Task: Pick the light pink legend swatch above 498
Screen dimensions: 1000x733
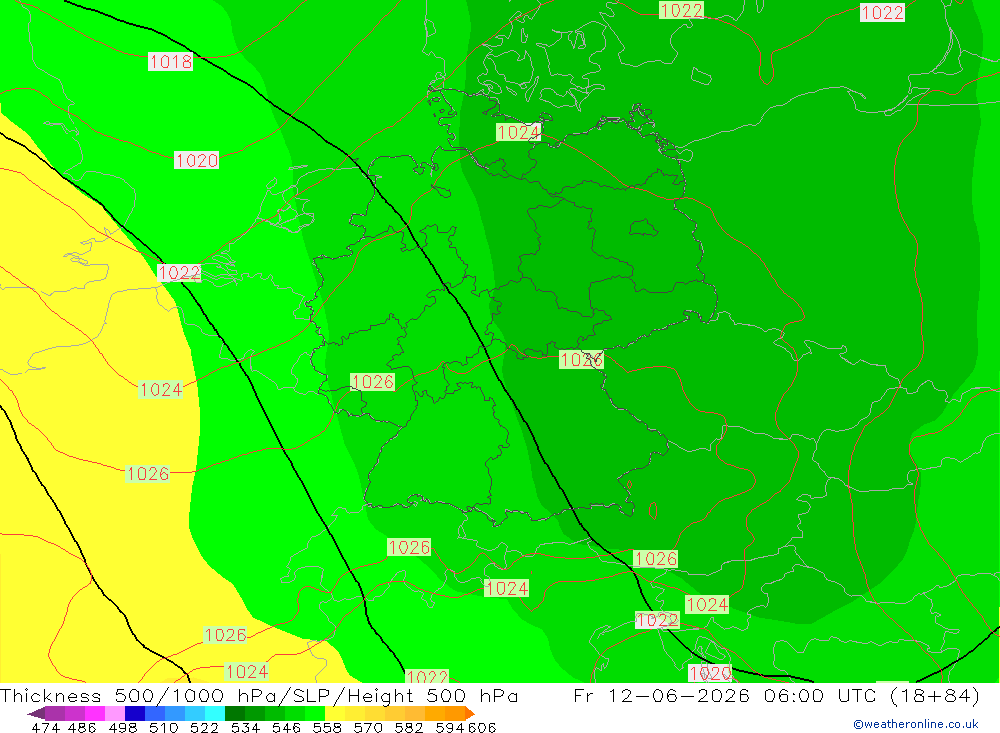Action: point(115,713)
